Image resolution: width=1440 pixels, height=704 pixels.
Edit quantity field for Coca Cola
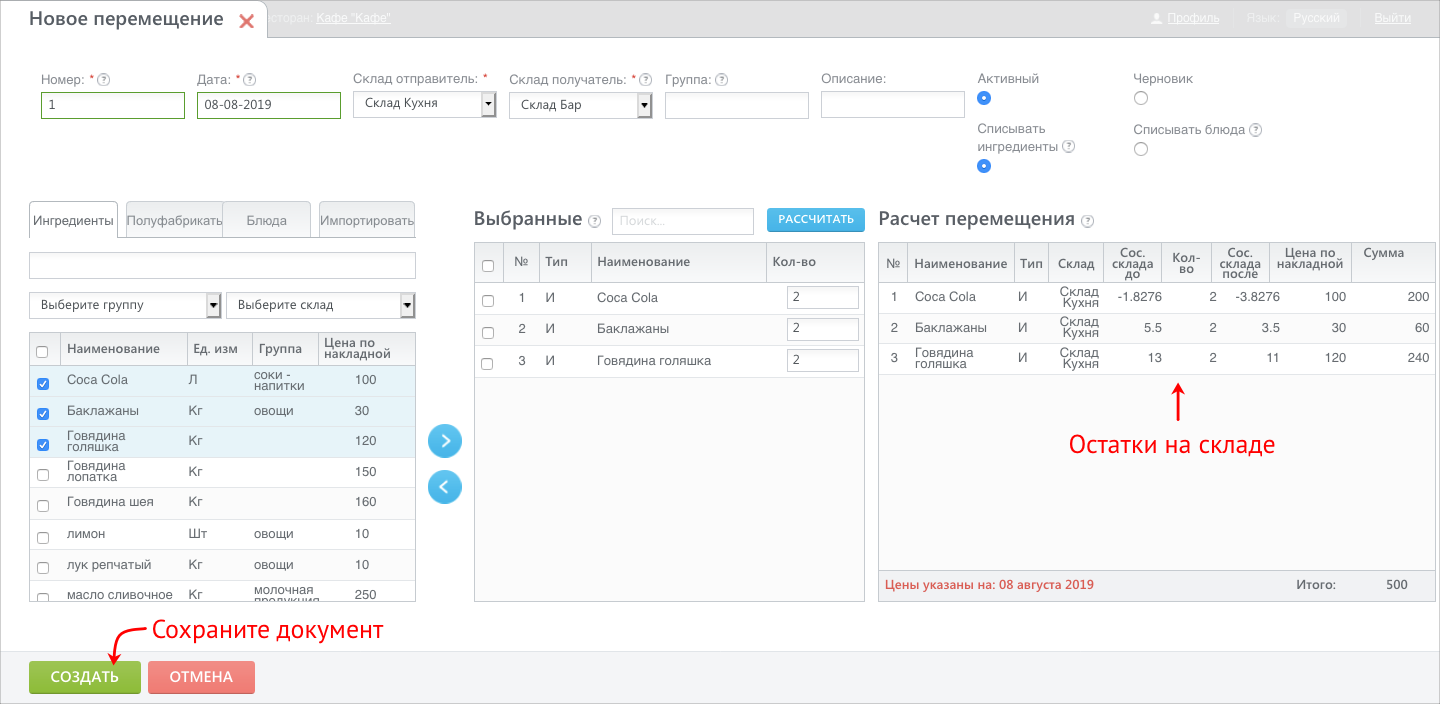point(823,297)
